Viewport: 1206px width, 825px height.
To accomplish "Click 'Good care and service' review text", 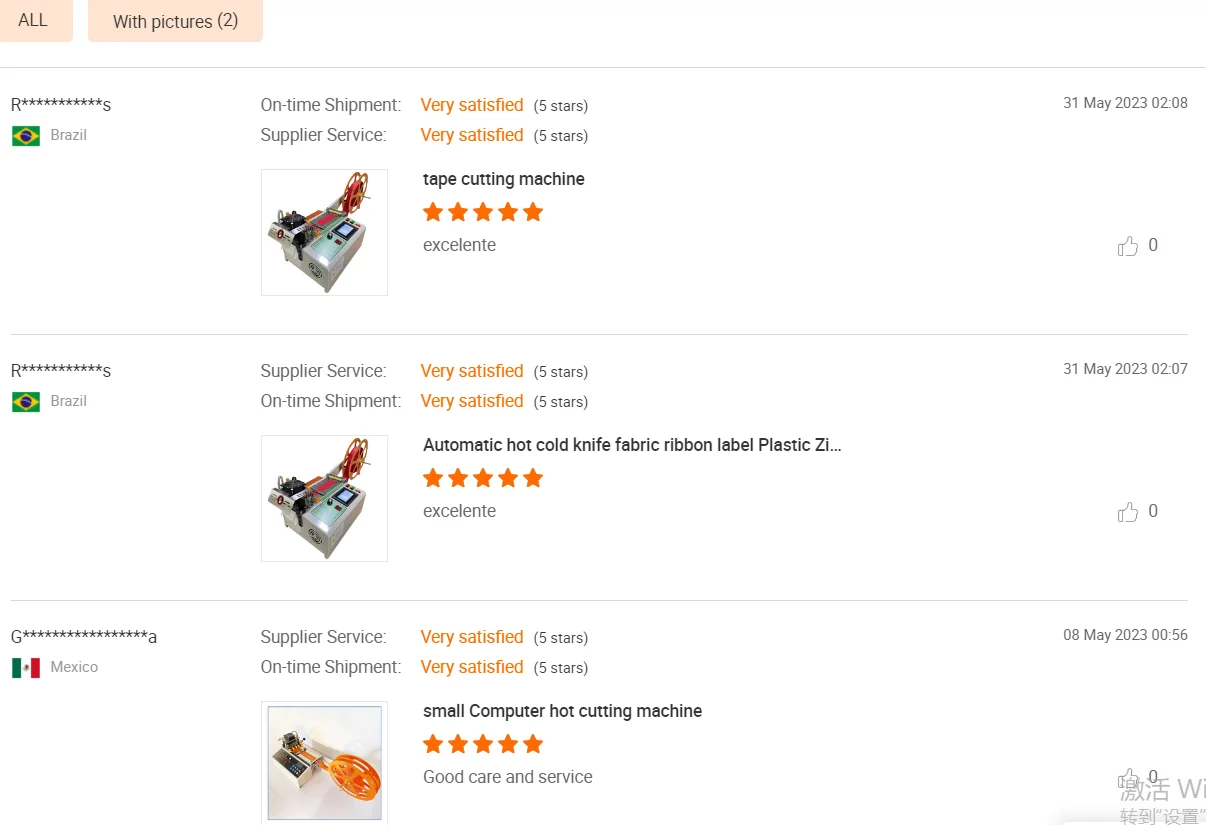I will pyautogui.click(x=508, y=777).
